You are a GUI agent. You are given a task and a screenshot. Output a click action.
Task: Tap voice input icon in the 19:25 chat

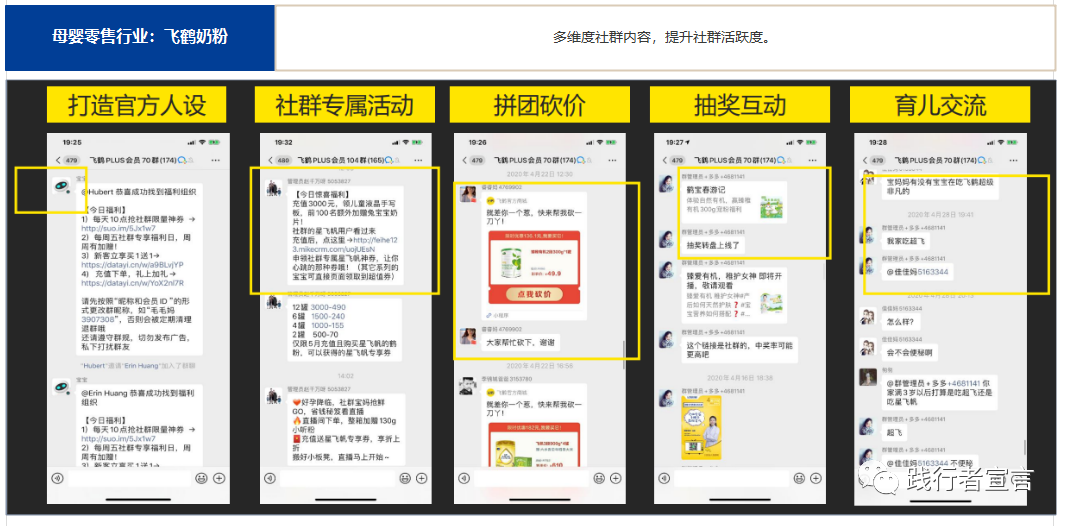57,478
